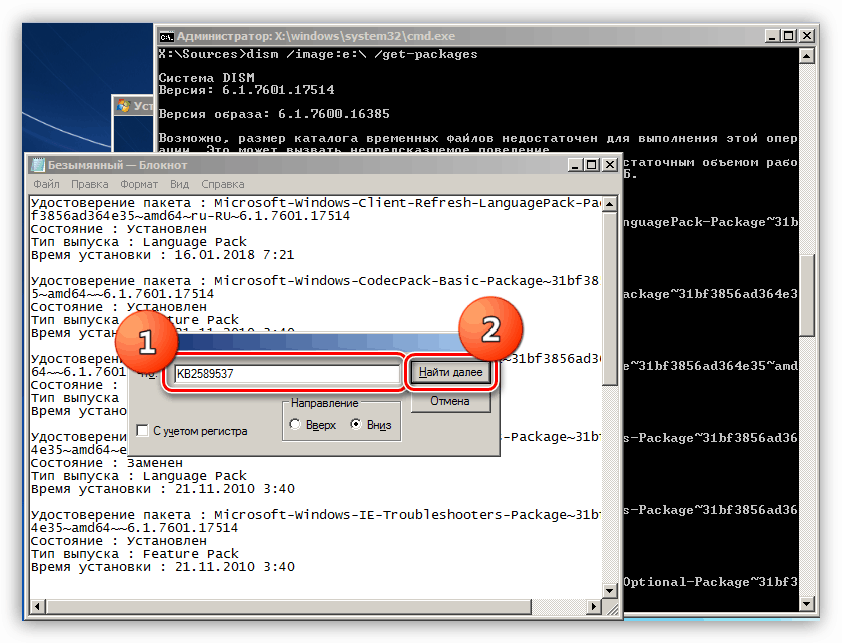This screenshot has height=643, width=842.
Task: Click cmd window scrollbar down arrow
Action: (807, 604)
